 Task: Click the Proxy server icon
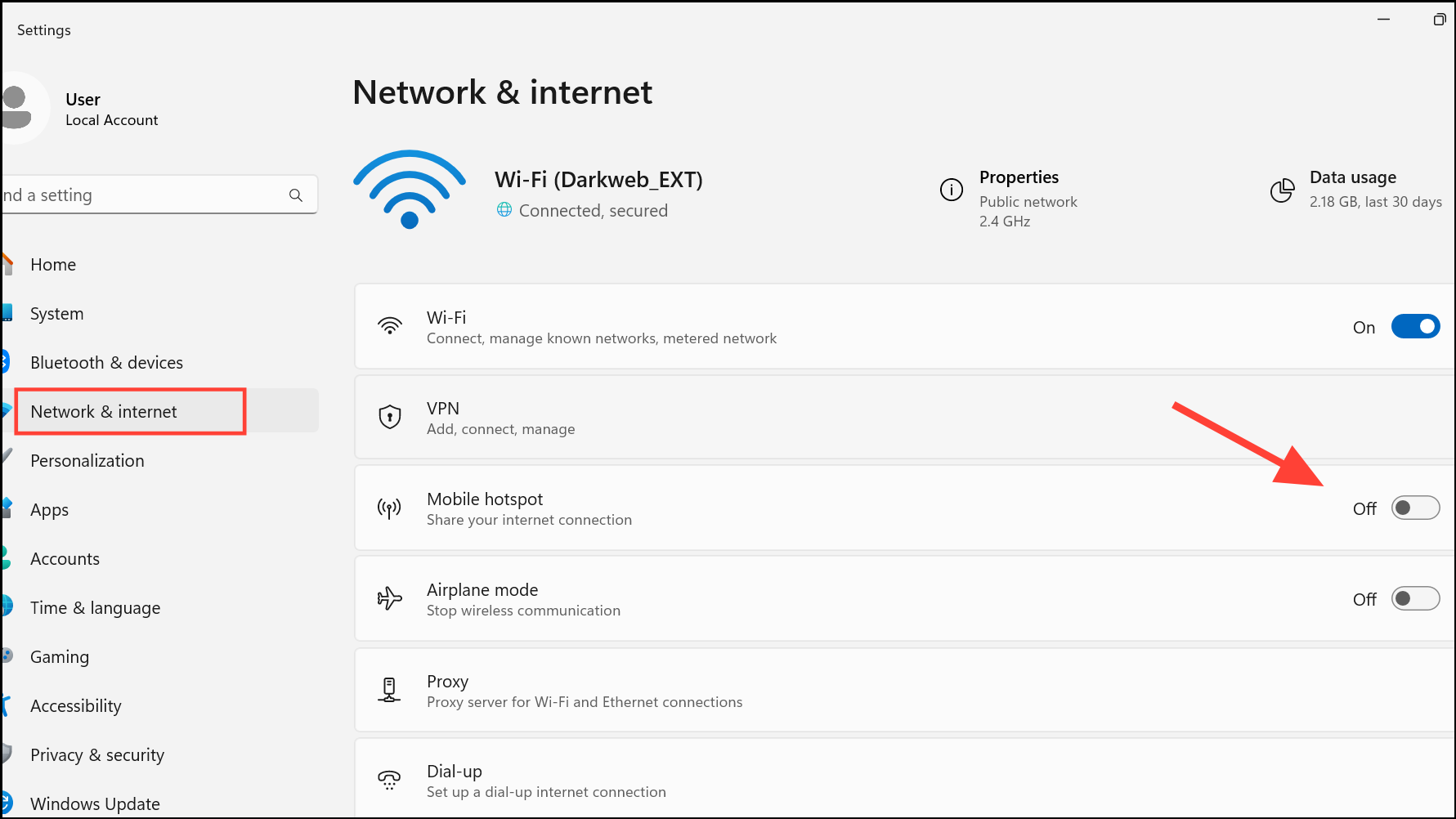[x=389, y=690]
